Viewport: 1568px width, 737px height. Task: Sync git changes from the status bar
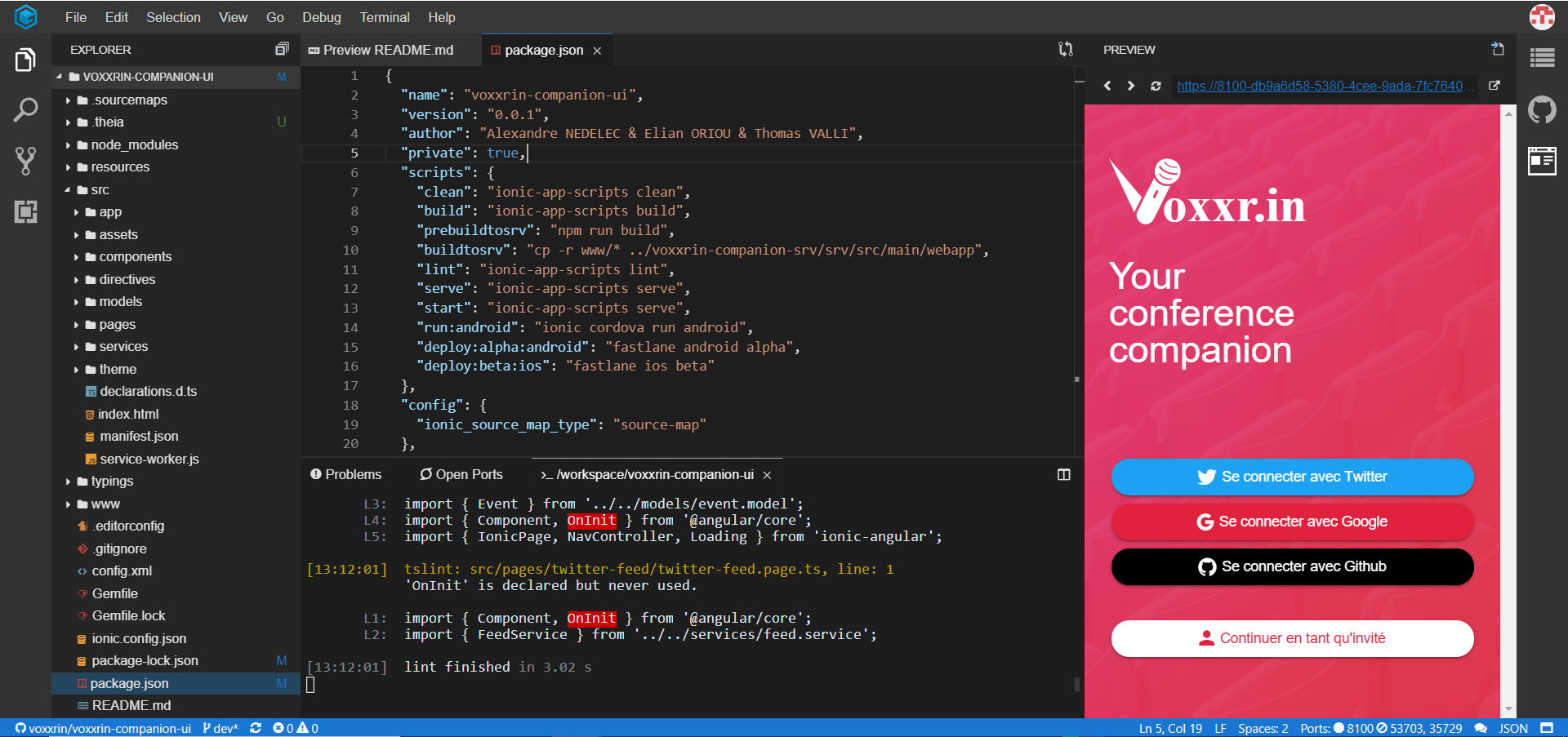[256, 728]
